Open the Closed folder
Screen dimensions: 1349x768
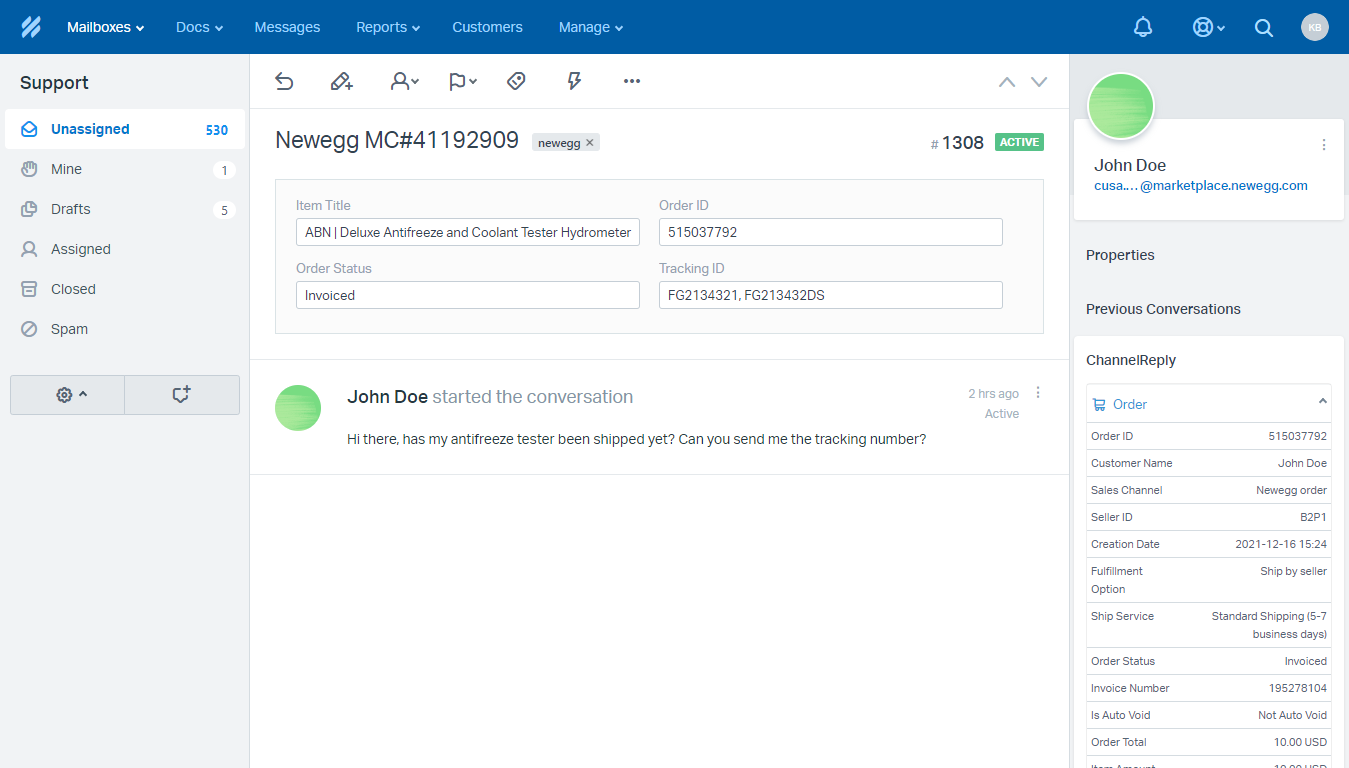(125, 289)
